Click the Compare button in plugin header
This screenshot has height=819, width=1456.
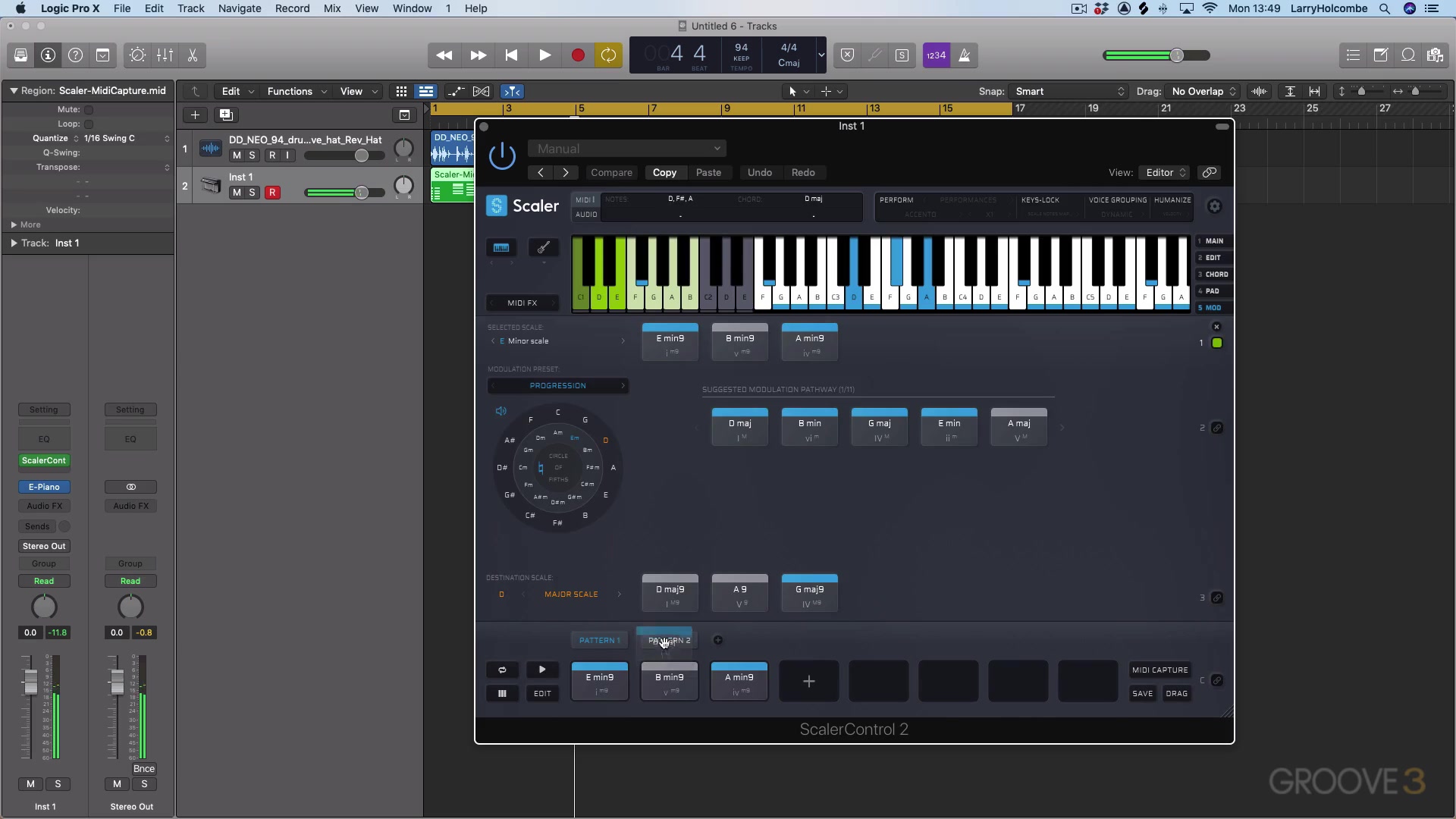pos(611,173)
